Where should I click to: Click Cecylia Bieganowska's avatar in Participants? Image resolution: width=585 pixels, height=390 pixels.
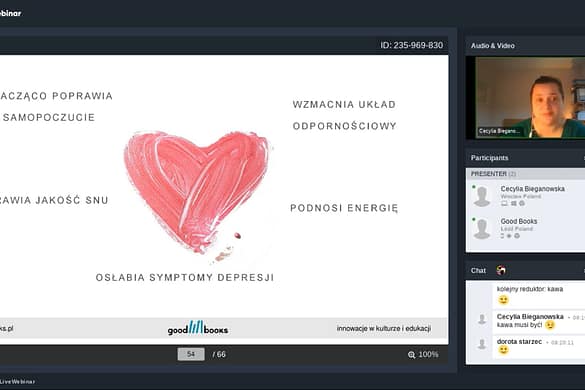click(482, 196)
